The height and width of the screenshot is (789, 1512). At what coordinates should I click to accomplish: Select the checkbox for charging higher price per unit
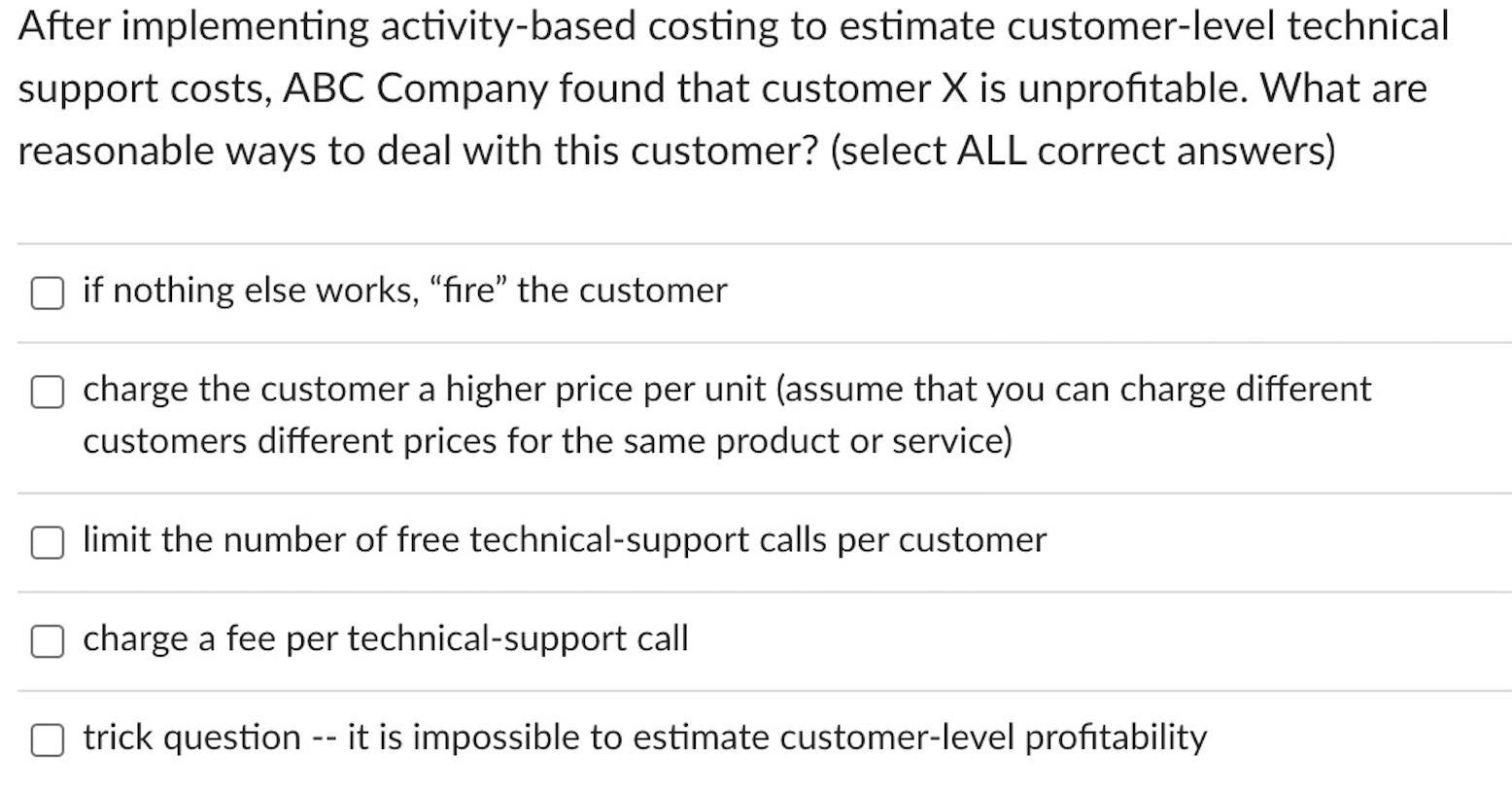tap(46, 392)
